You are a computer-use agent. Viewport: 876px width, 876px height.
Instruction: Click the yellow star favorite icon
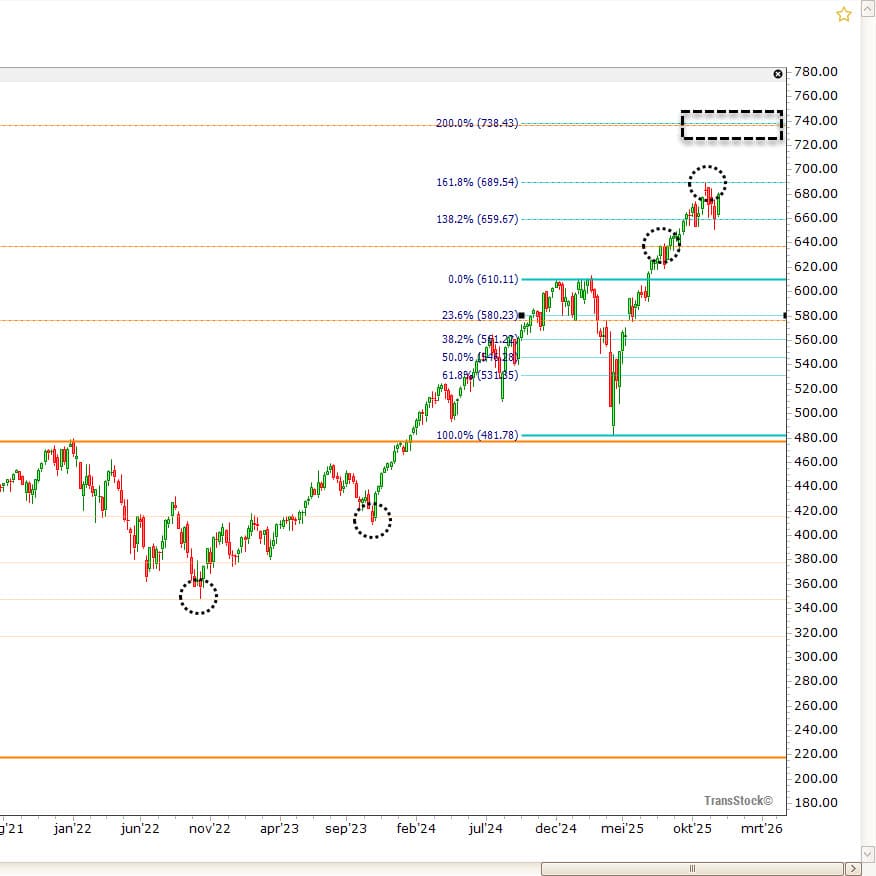[843, 14]
